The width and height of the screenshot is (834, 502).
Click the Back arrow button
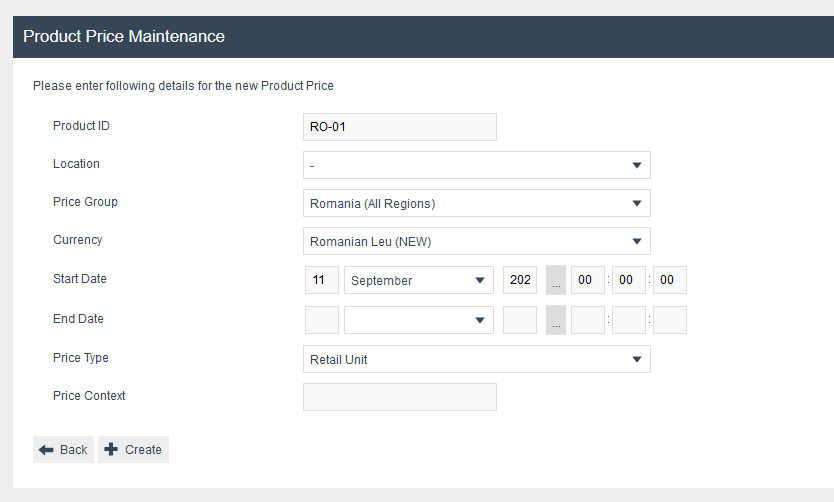tap(63, 450)
